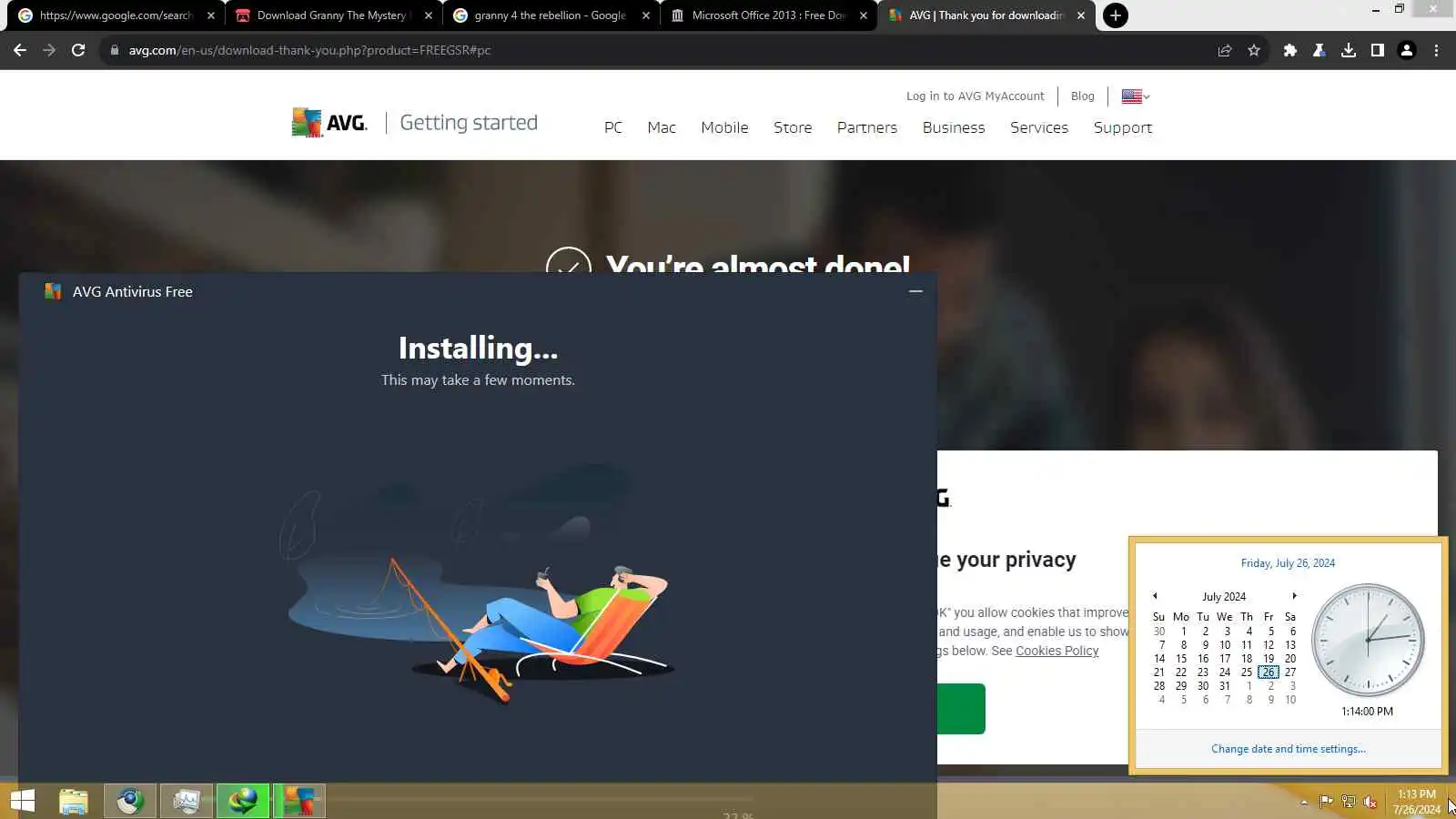Open the language flag dropdown
This screenshot has width=1456, height=819.
click(1136, 96)
